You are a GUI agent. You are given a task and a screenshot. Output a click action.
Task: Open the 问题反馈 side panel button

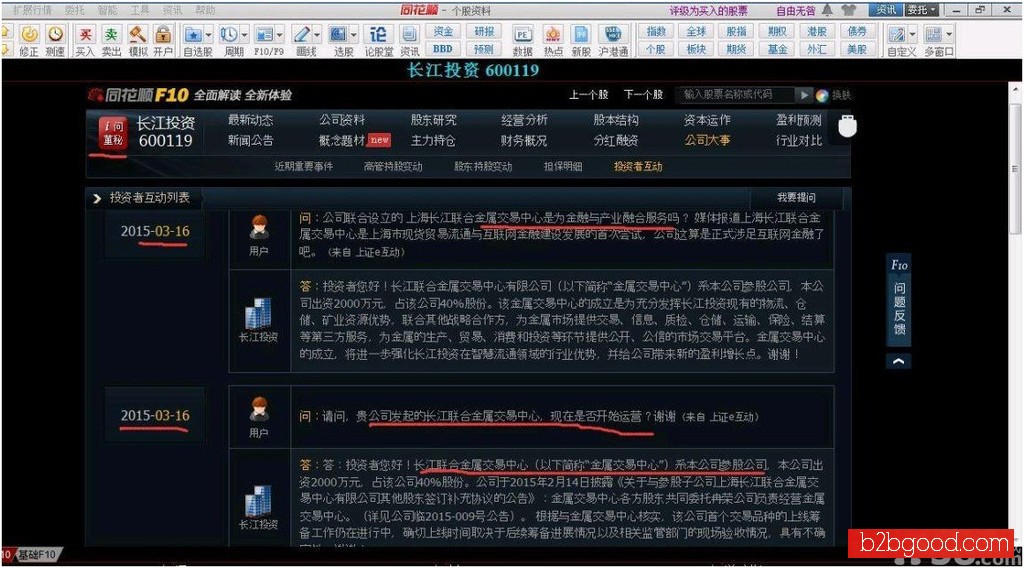point(899,300)
